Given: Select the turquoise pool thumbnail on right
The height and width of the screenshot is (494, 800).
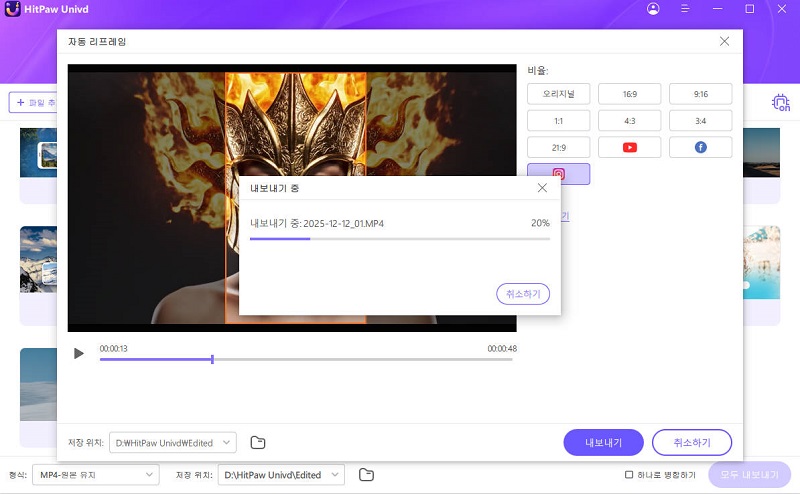Looking at the screenshot, I should click(x=762, y=262).
